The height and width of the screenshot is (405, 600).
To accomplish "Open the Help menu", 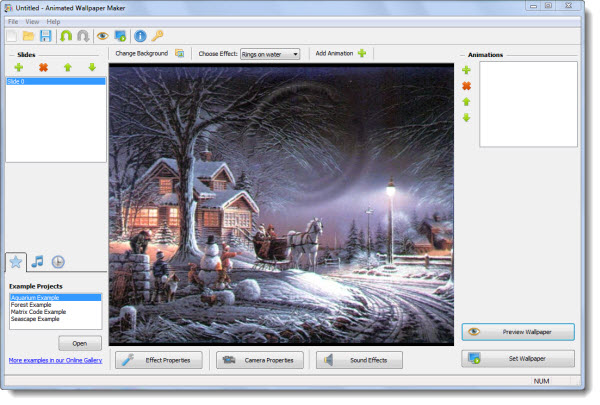I will coord(53,22).
